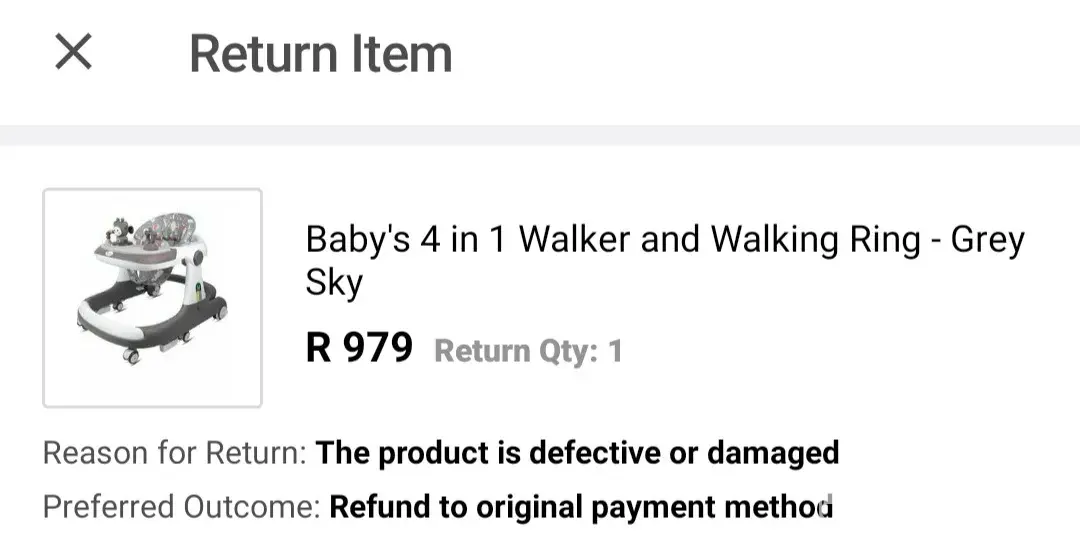Image resolution: width=1080 pixels, height=546 pixels.
Task: Click the R 979 price
Action: 359,348
